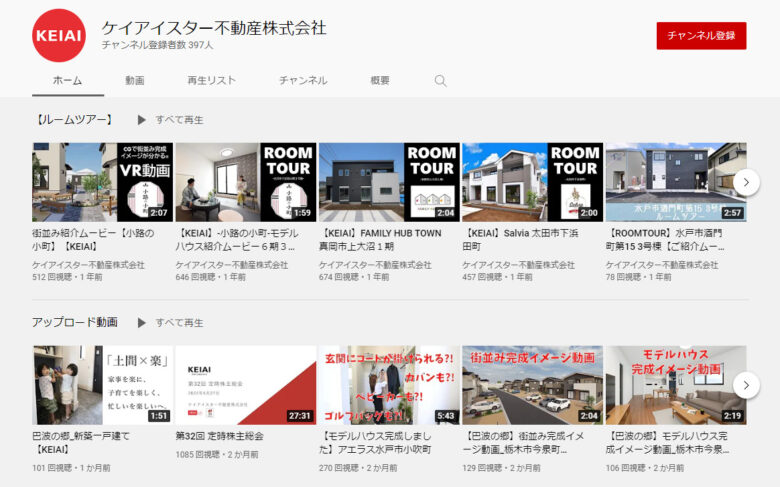Click title Salvia 太田市下浜田町
This screenshot has height=487, width=780.
click(x=520, y=240)
